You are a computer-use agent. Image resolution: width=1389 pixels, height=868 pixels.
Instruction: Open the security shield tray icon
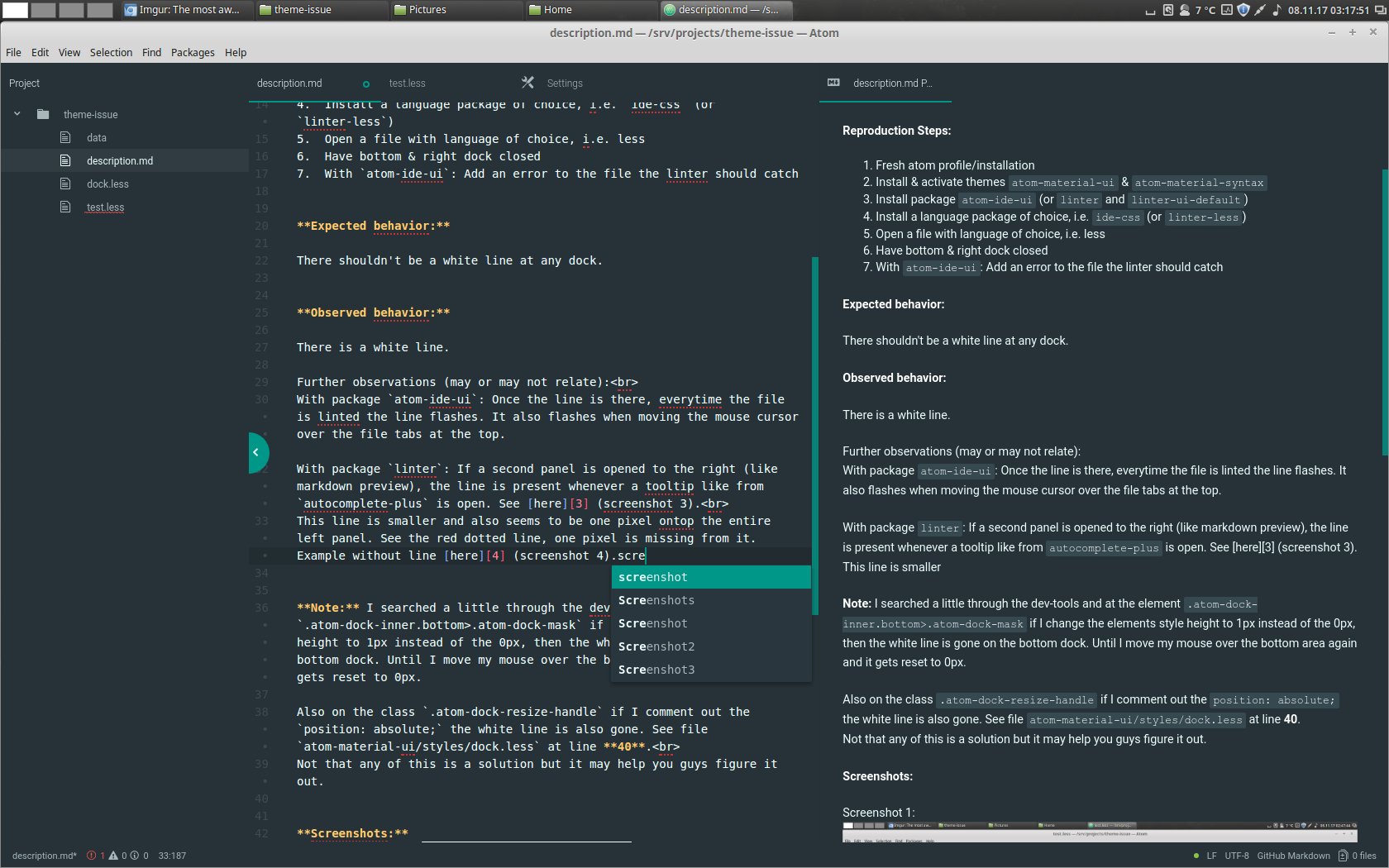[1243, 10]
